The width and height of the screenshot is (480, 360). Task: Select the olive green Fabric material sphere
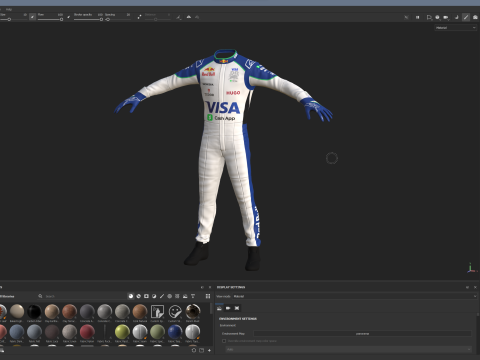click(157, 332)
